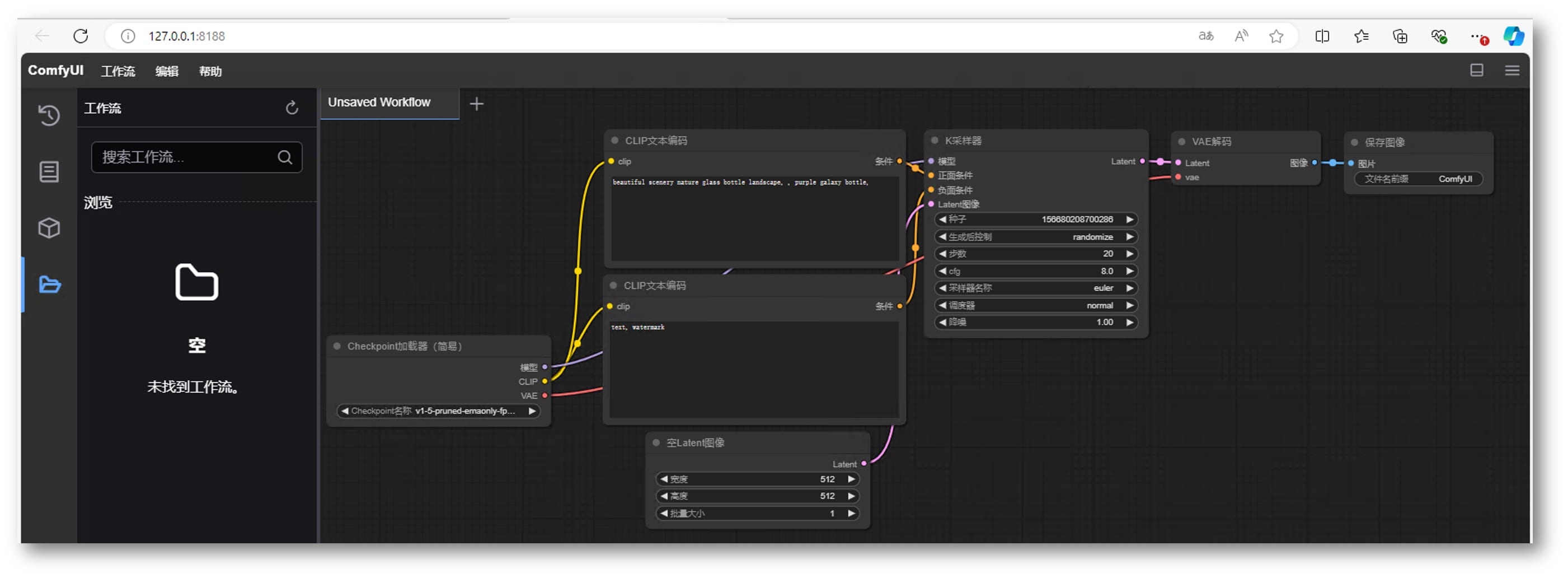Image resolution: width=1568 pixels, height=578 pixels.
Task: Increase 种子 value with right arrow
Action: tap(1130, 219)
